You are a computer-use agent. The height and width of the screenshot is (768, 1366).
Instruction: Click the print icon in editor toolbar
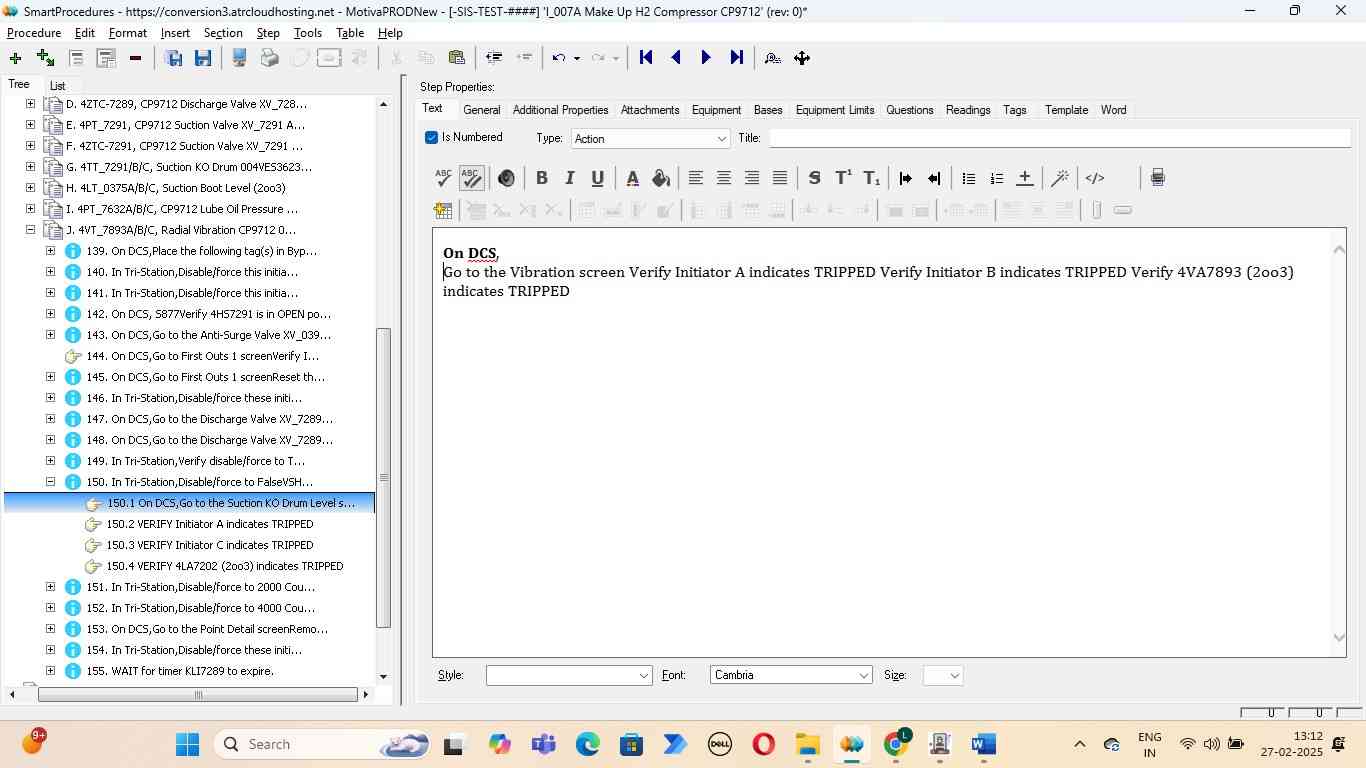(1157, 178)
